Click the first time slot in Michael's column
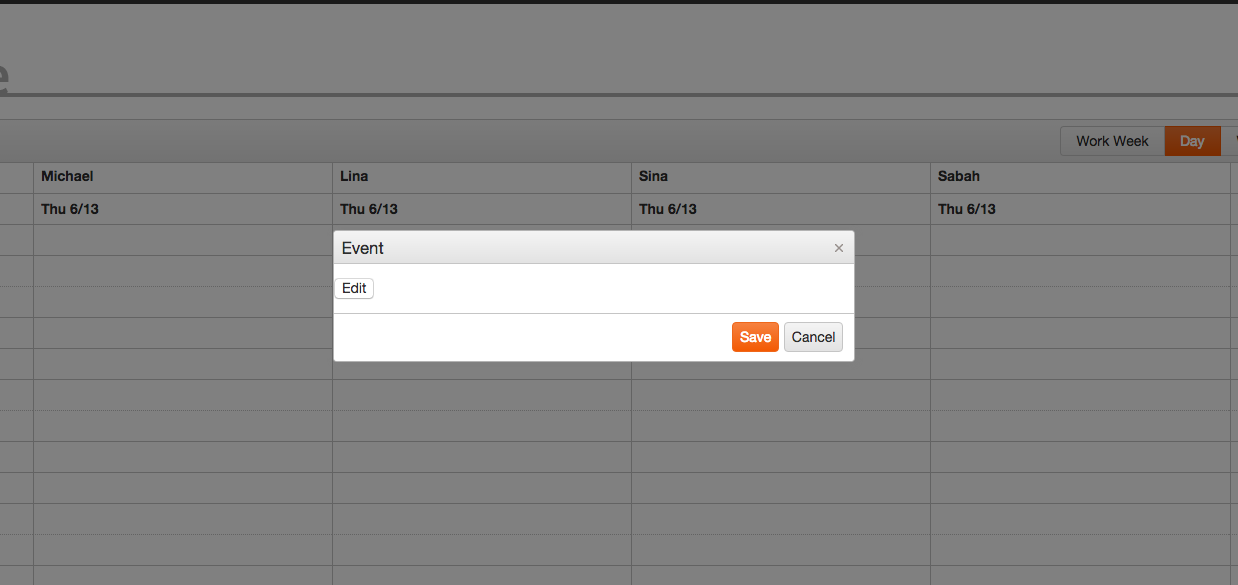This screenshot has width=1238, height=585. (x=183, y=240)
